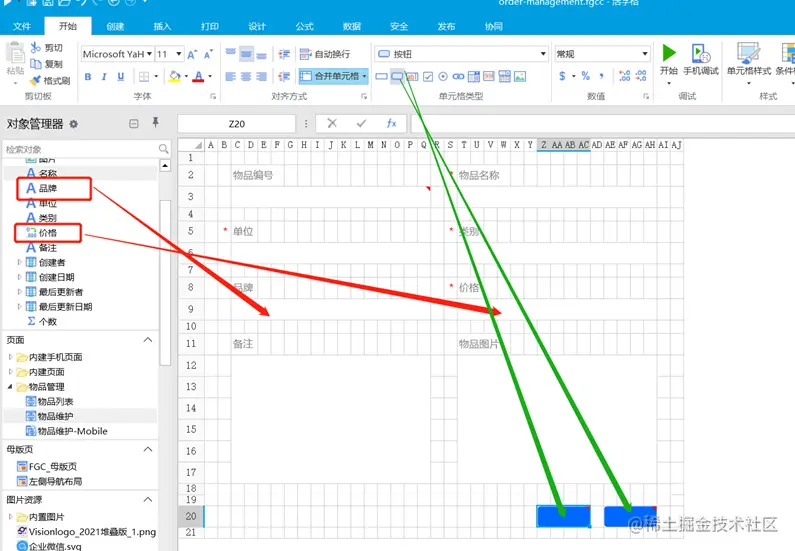Screen dimensions: 795x551
Task: Apply thousands separator comma format
Action: (x=601, y=76)
